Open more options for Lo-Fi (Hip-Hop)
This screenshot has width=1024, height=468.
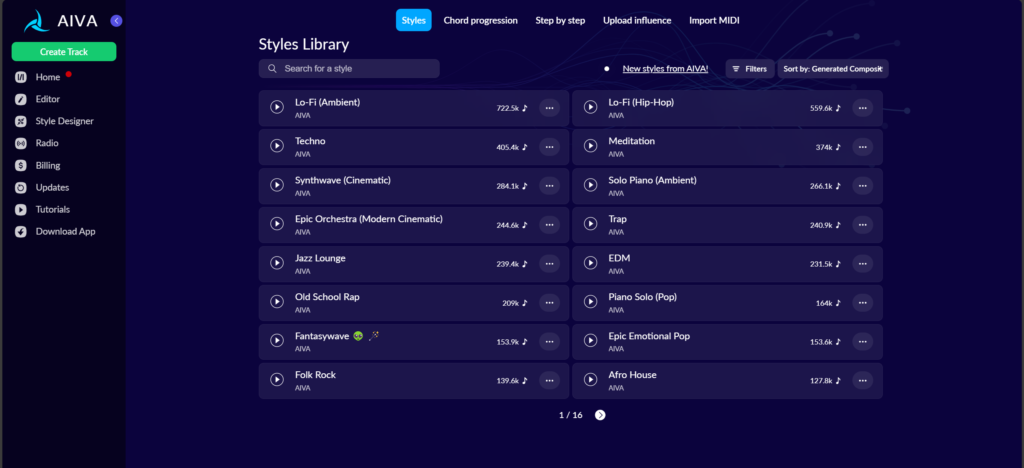[863, 108]
